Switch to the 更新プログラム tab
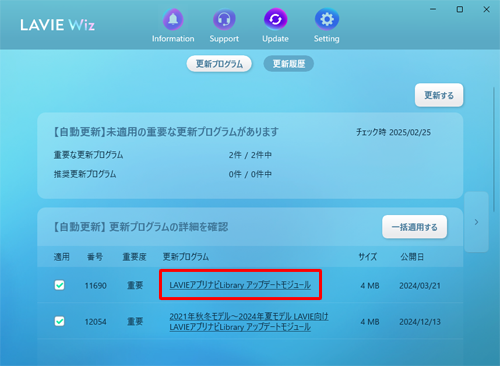The image size is (500, 366). click(219, 64)
